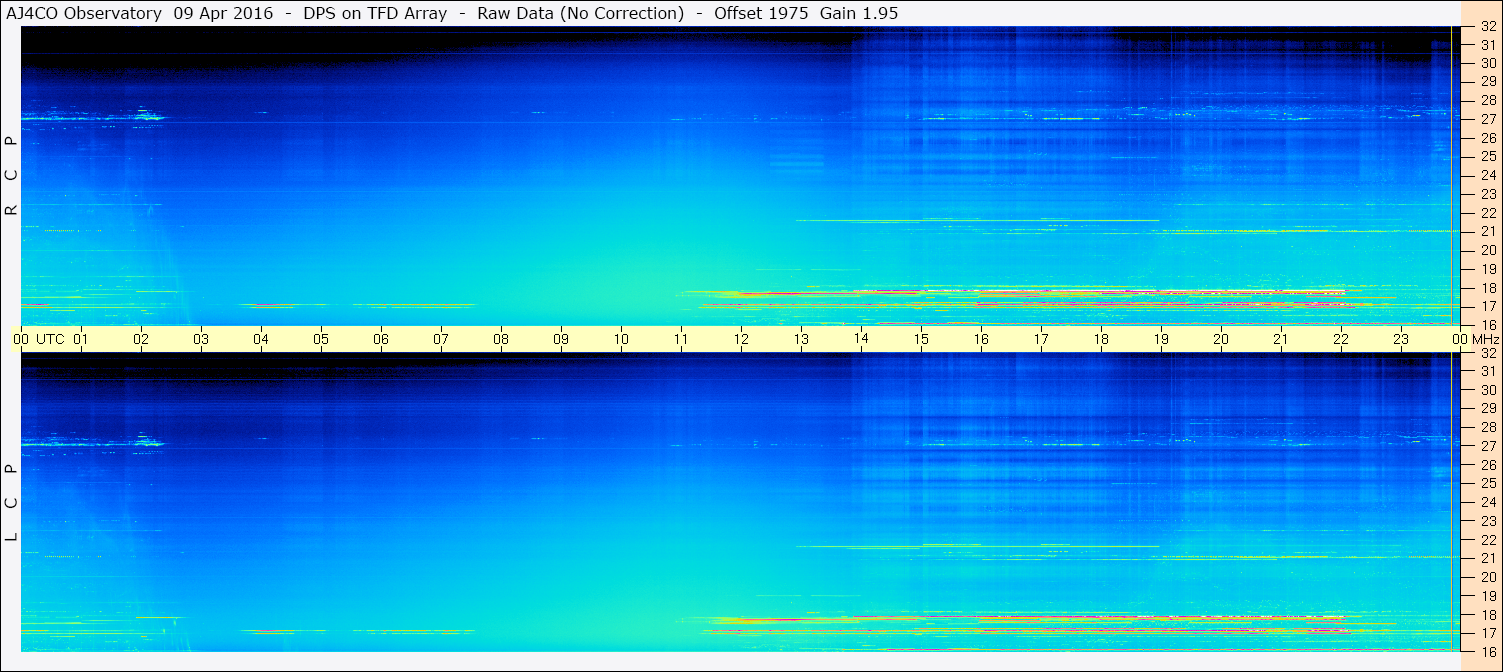Click the 16 MHz label of LCP panel
Image resolution: width=1503 pixels, height=672 pixels.
point(1487,652)
